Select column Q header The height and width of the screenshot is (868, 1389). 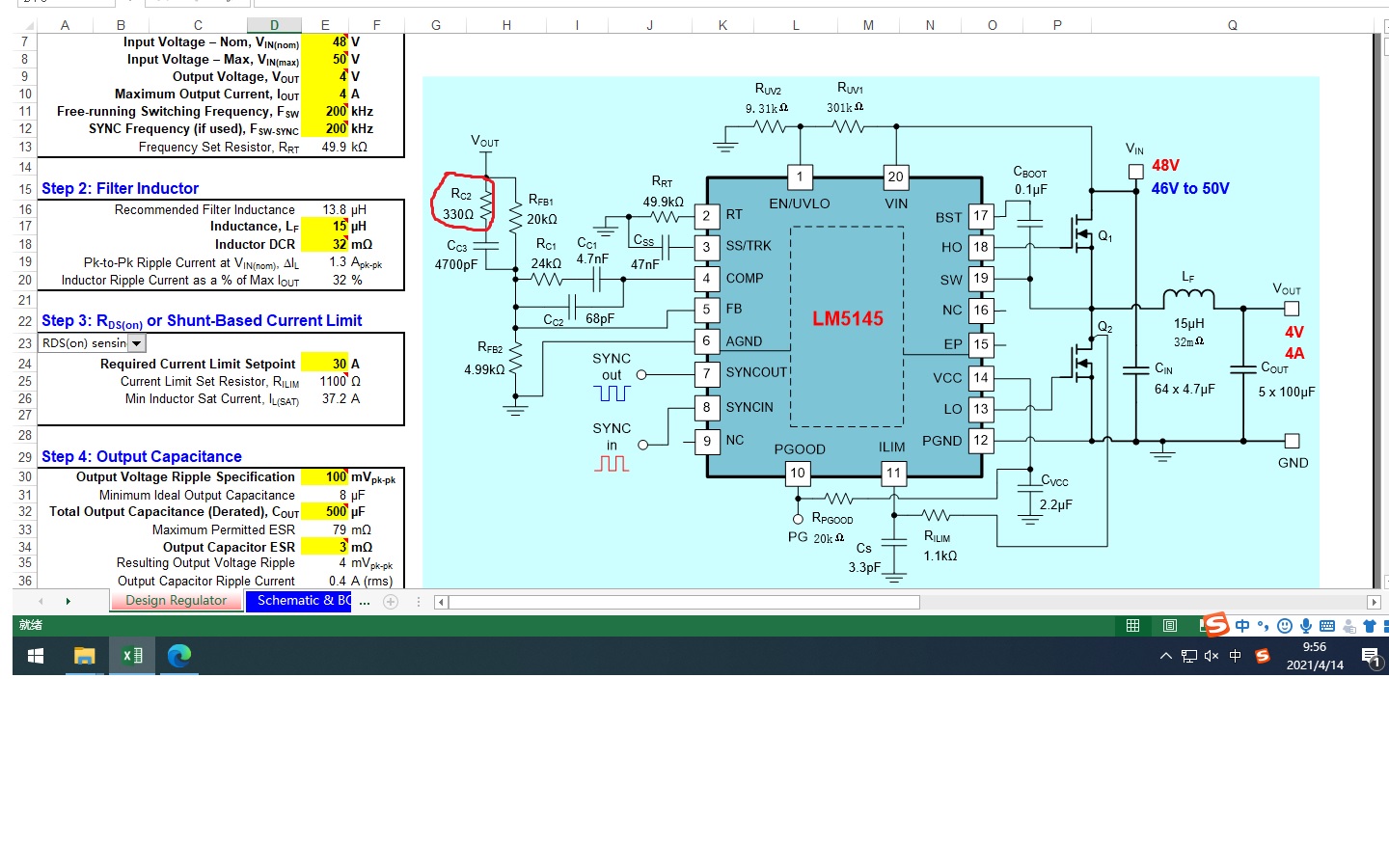pyautogui.click(x=1233, y=25)
